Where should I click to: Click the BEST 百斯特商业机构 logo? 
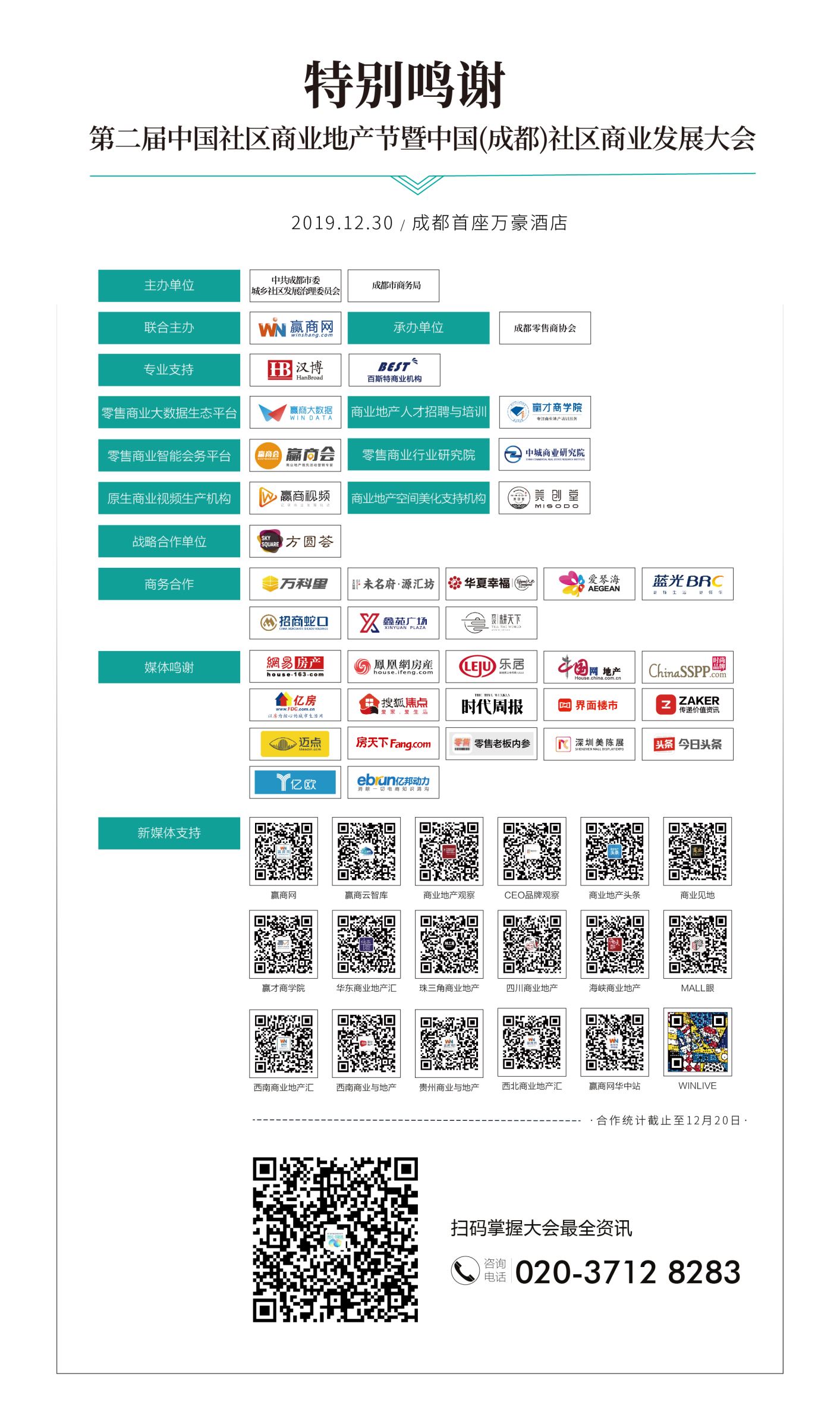click(x=394, y=370)
